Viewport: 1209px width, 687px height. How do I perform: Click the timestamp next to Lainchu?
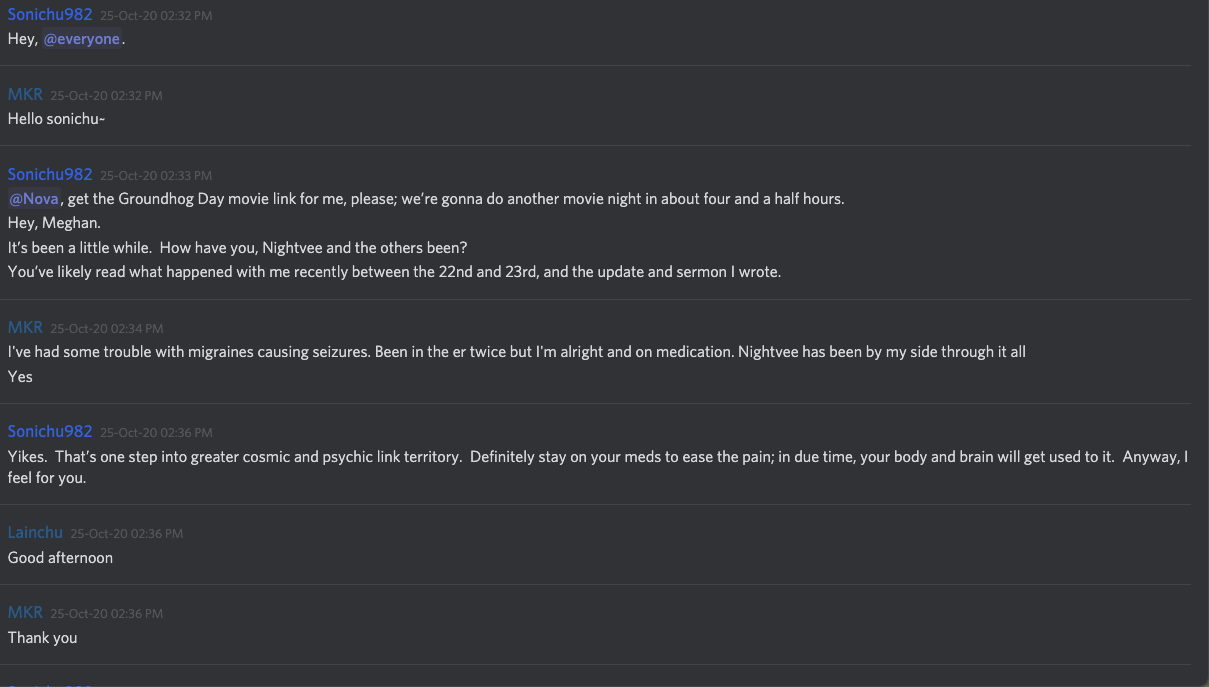126,534
